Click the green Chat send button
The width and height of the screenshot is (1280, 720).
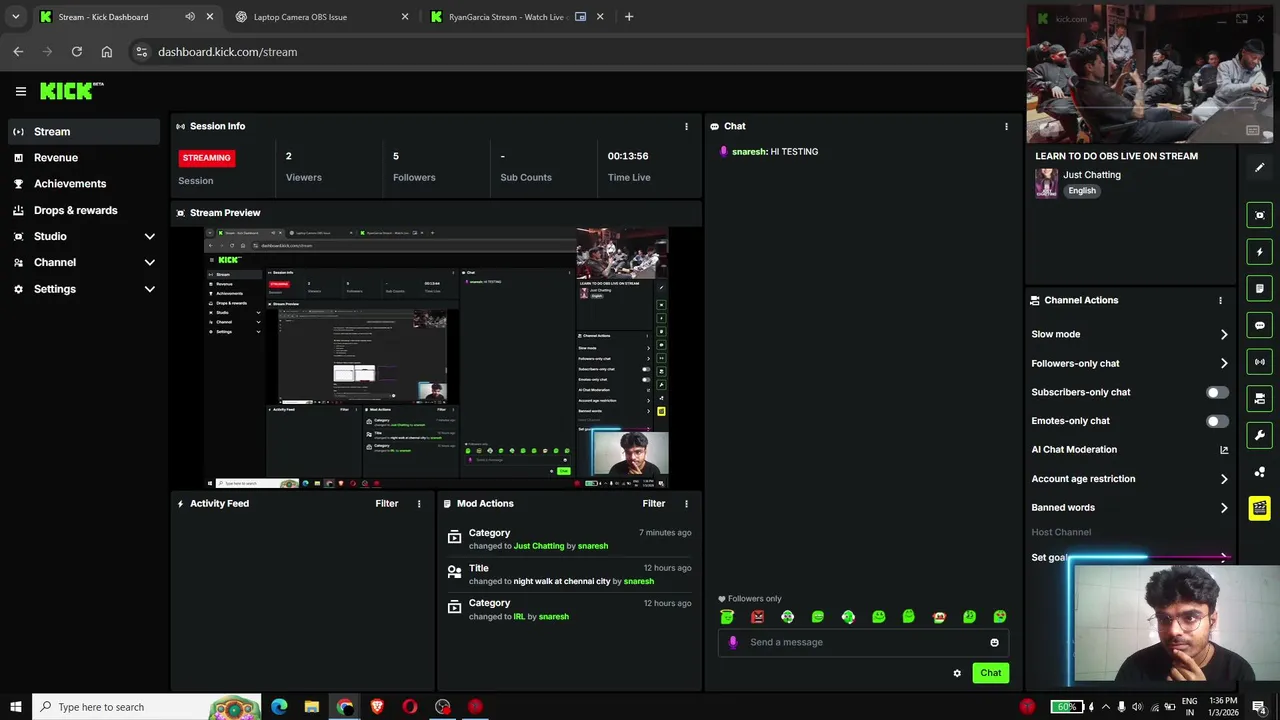pyautogui.click(x=990, y=673)
